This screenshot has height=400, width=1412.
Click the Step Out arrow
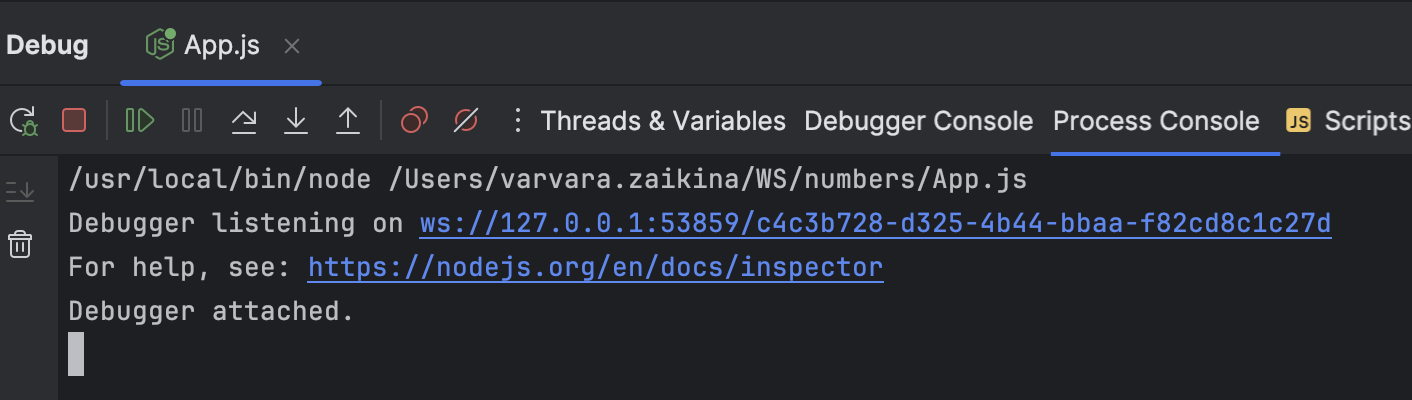click(x=347, y=122)
